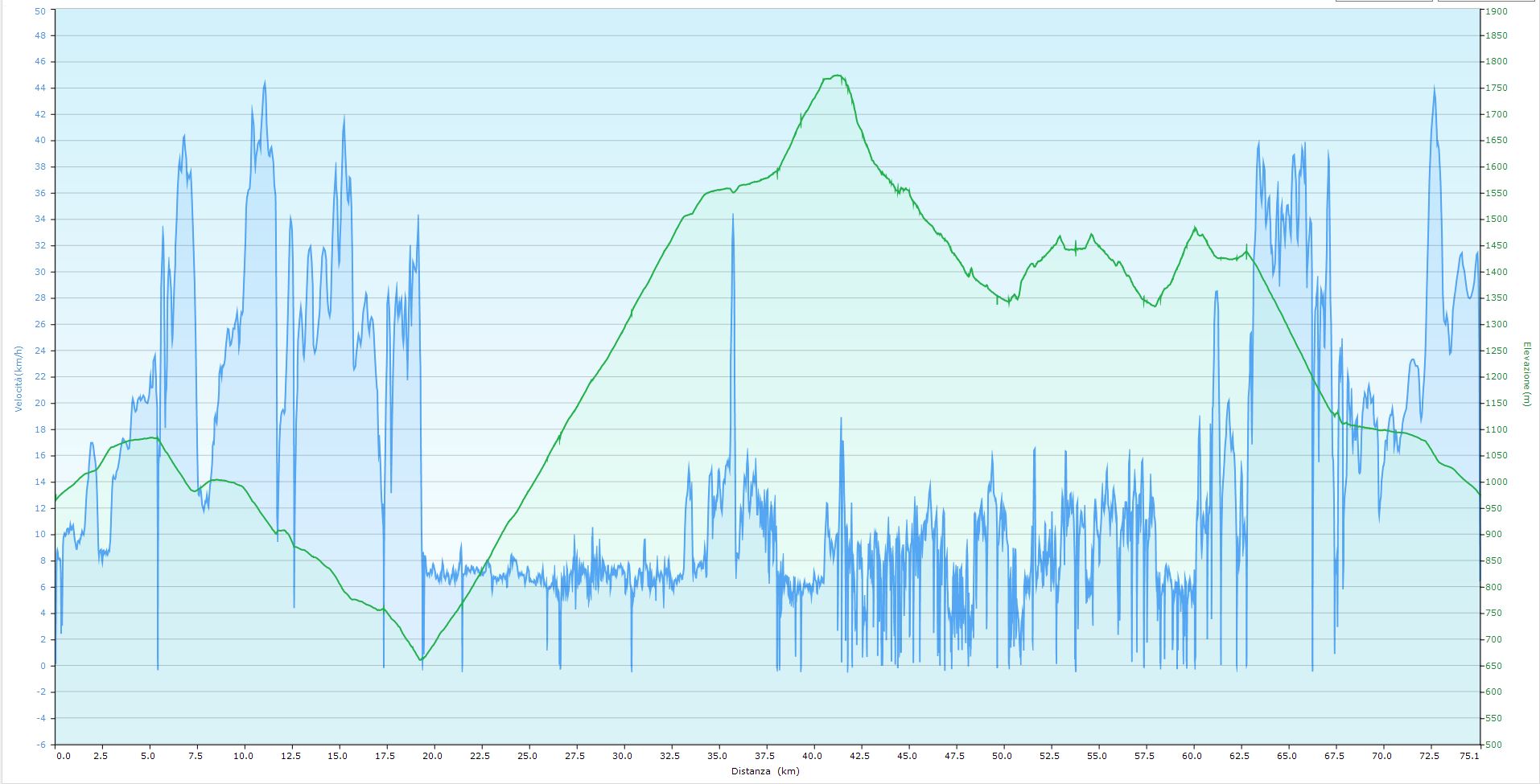
Task: Click the 75.1 tick label on the distance axis
Action: (1469, 756)
